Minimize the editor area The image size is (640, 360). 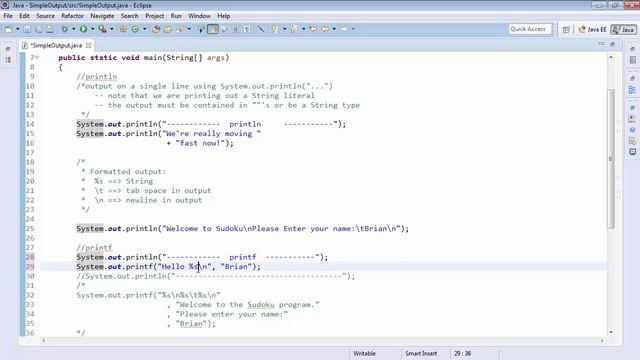pos(601,44)
